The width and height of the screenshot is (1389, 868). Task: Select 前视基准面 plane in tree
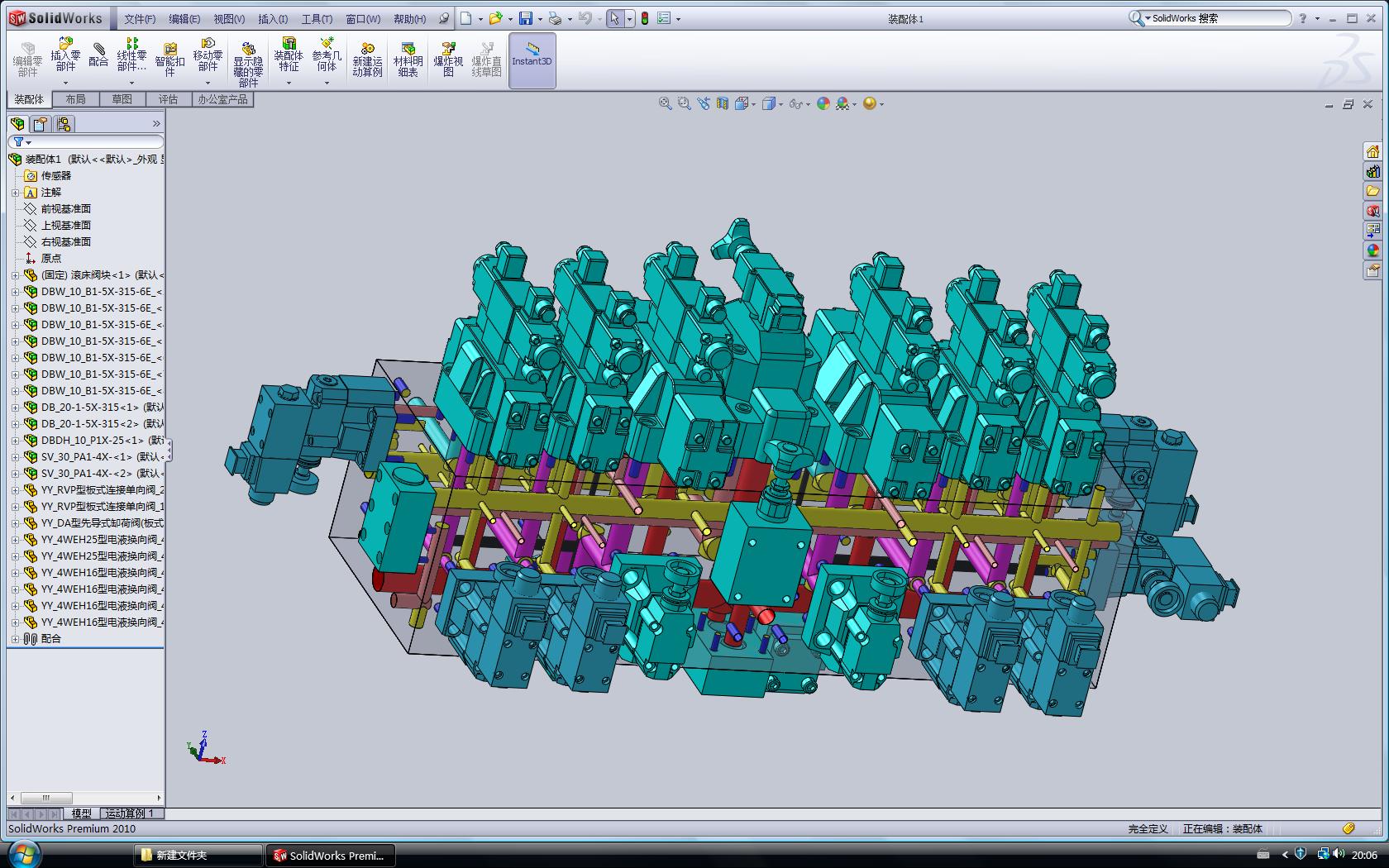point(65,208)
